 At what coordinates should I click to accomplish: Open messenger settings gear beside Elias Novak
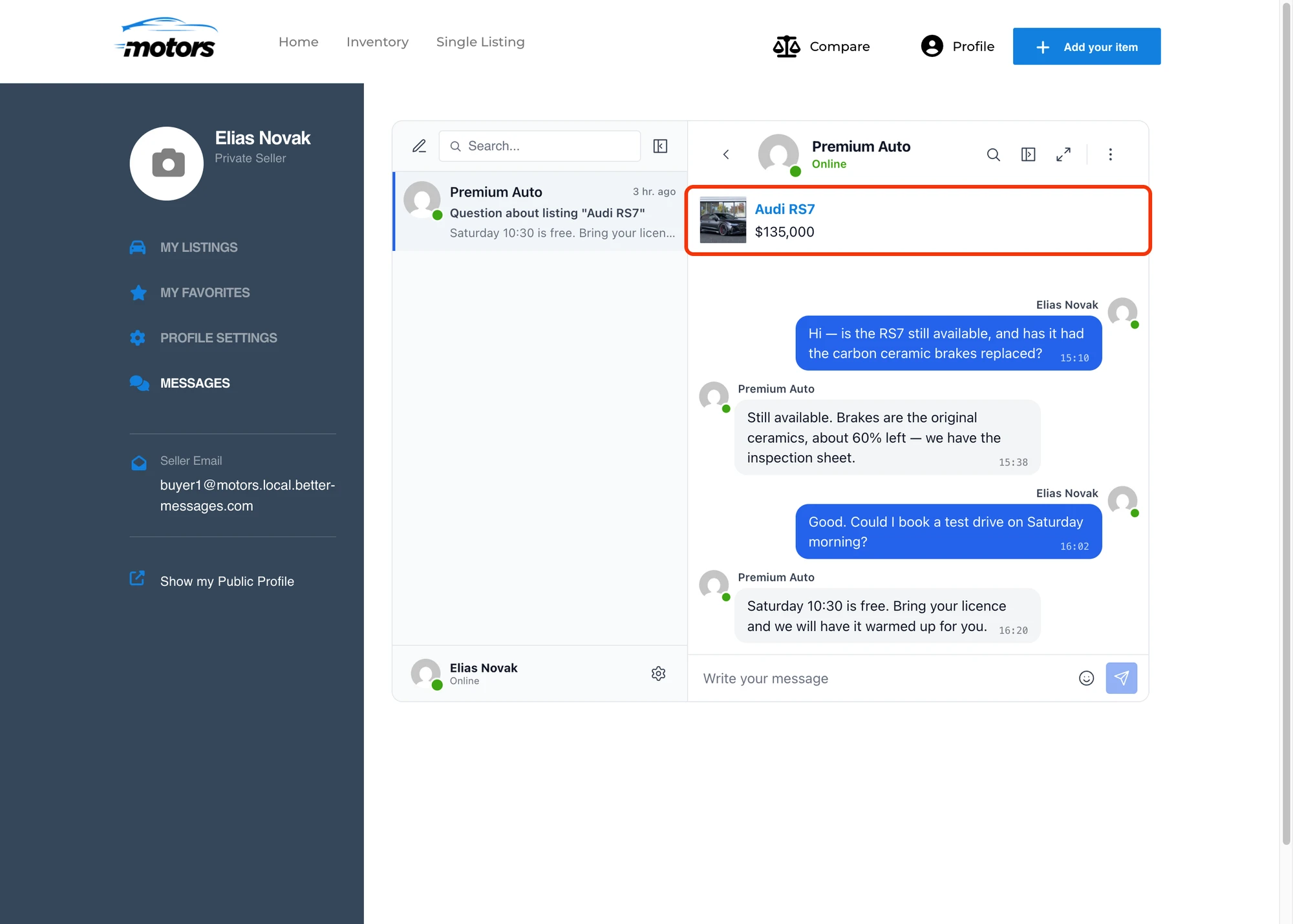pyautogui.click(x=658, y=674)
